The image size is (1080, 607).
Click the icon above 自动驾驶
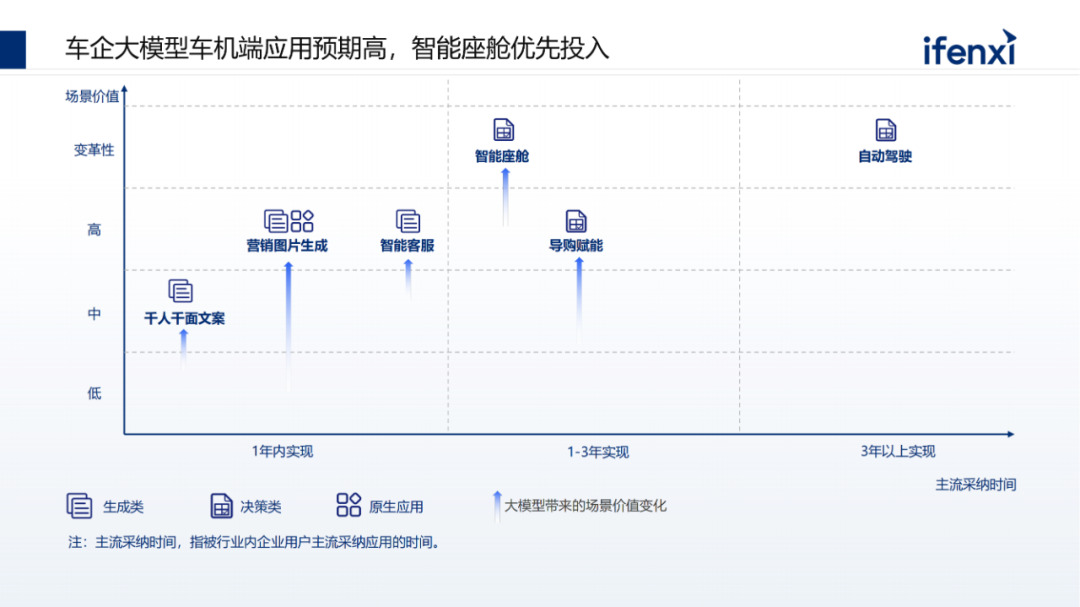pyautogui.click(x=886, y=130)
